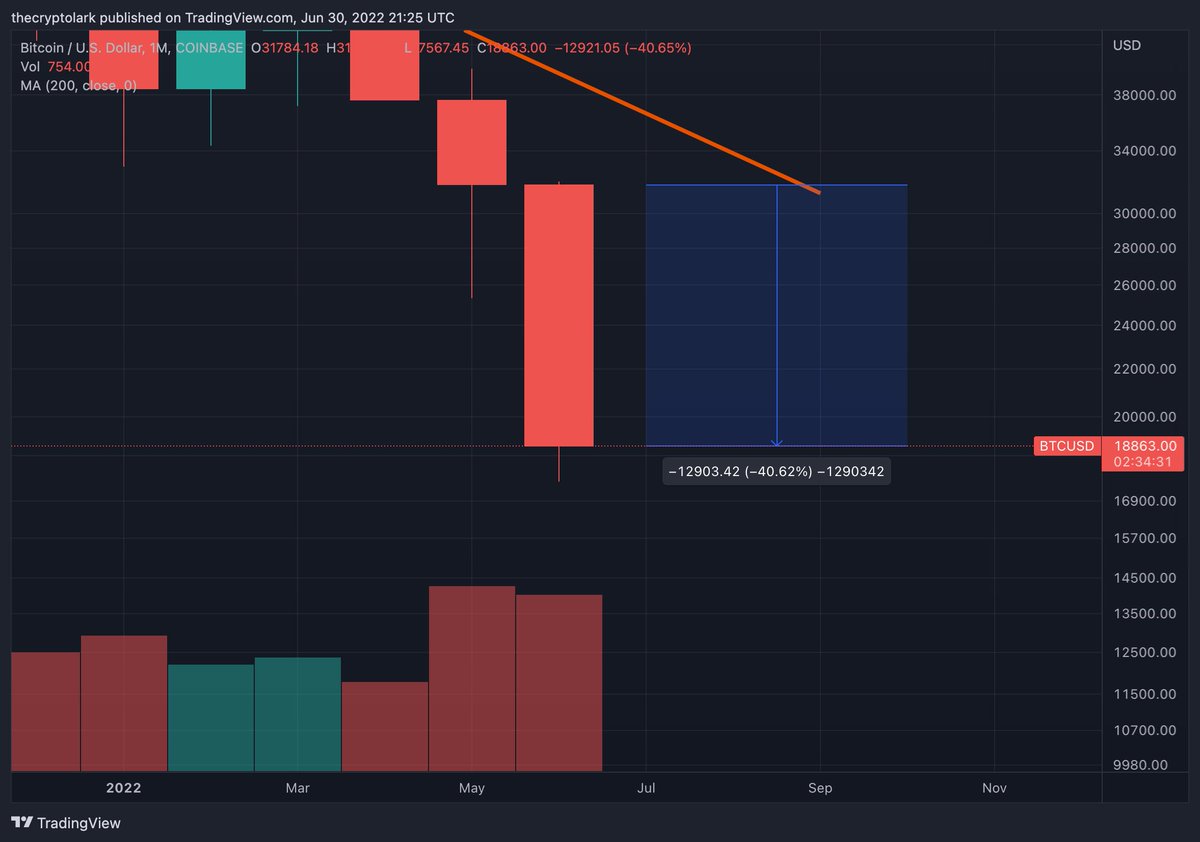Click the green March volume bar

click(x=298, y=714)
